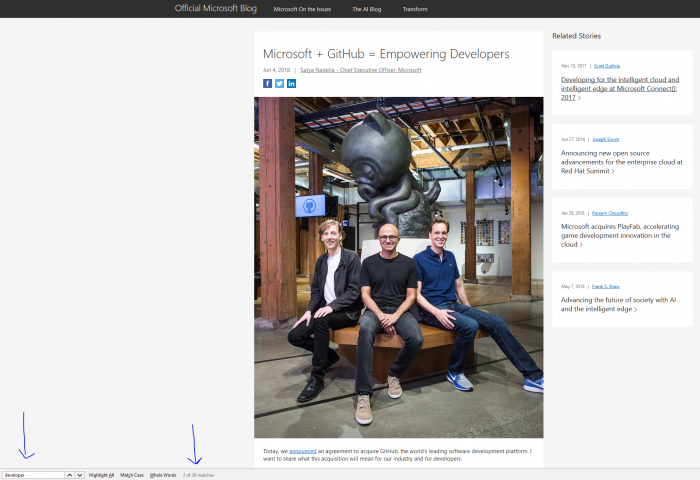700x480 pixels.
Task: Open 'Announcing new open source advancements' story
Action: [621, 162]
